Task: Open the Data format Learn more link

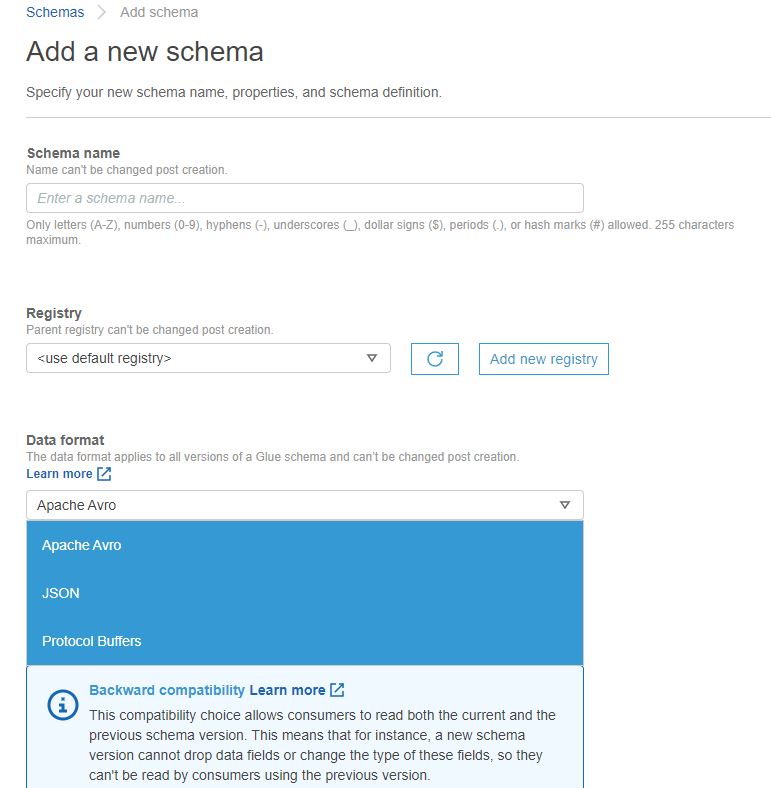Action: pyautogui.click(x=59, y=474)
